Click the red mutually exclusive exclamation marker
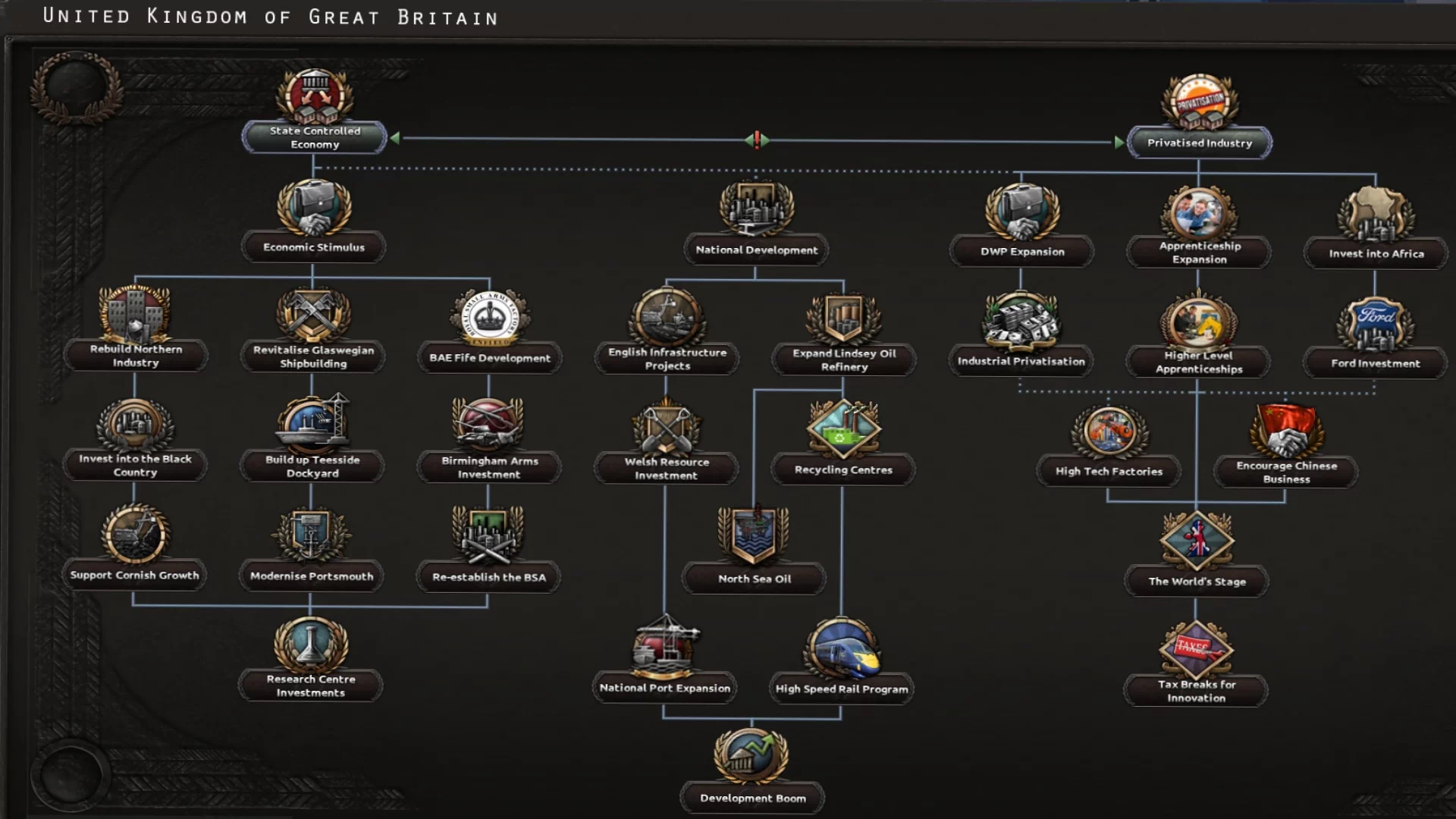The image size is (1456, 819). (756, 140)
